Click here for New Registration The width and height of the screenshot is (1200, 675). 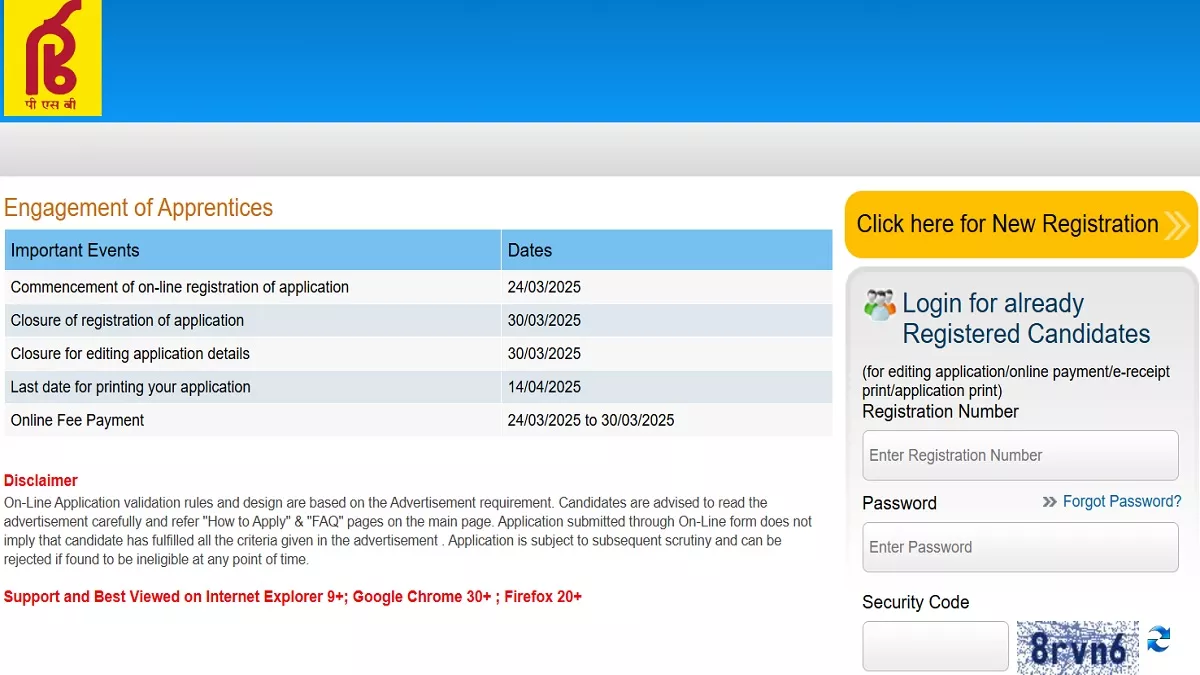1021,224
